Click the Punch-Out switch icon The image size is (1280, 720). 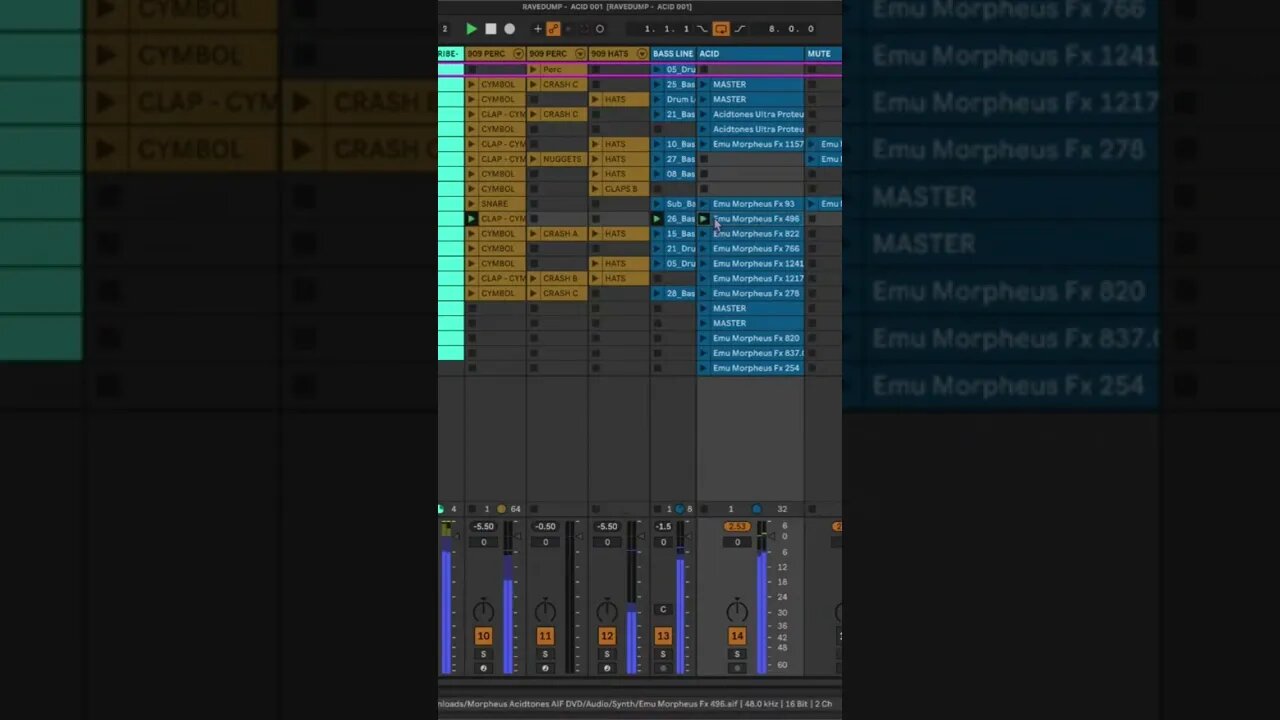click(741, 29)
